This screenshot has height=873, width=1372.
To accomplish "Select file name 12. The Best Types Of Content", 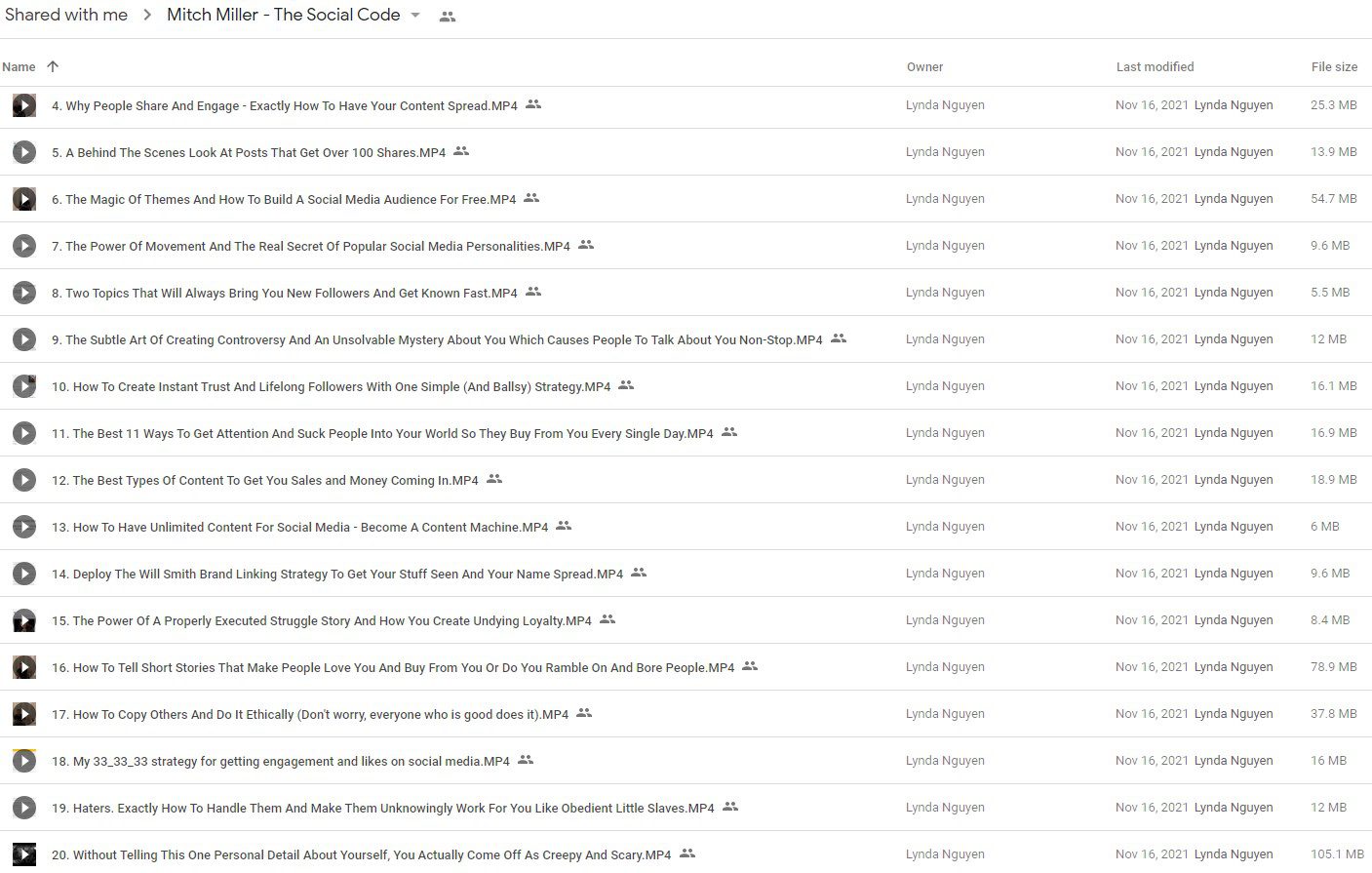I will coord(265,480).
